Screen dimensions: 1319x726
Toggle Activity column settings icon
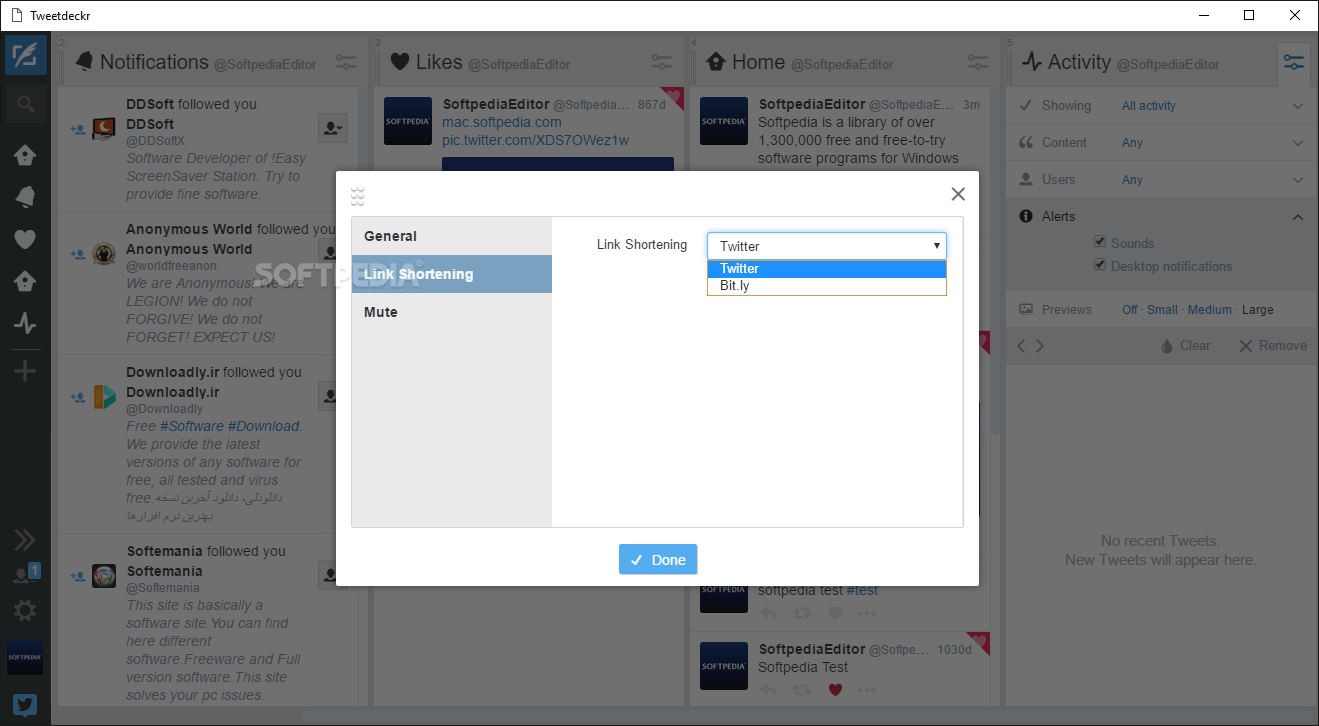[1294, 62]
